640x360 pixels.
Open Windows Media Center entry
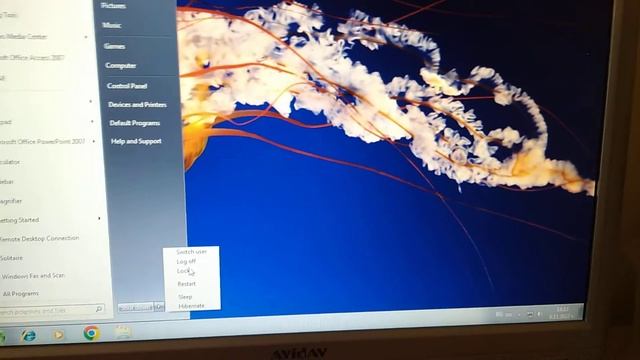[23, 36]
